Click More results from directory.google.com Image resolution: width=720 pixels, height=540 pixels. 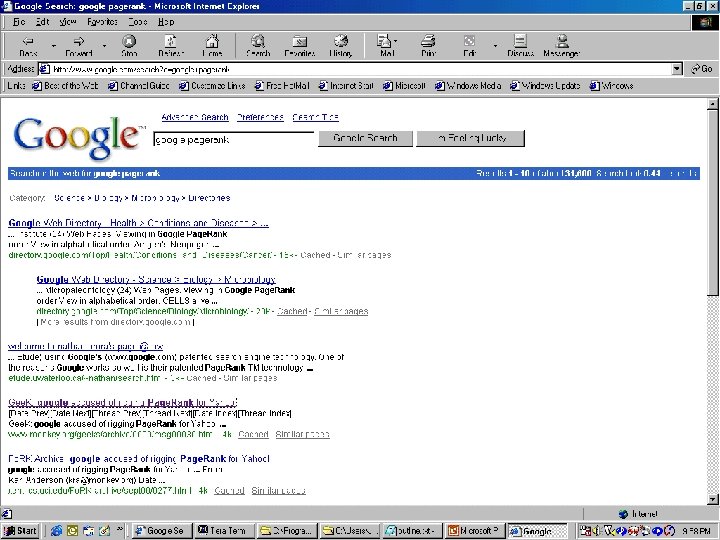(x=115, y=322)
